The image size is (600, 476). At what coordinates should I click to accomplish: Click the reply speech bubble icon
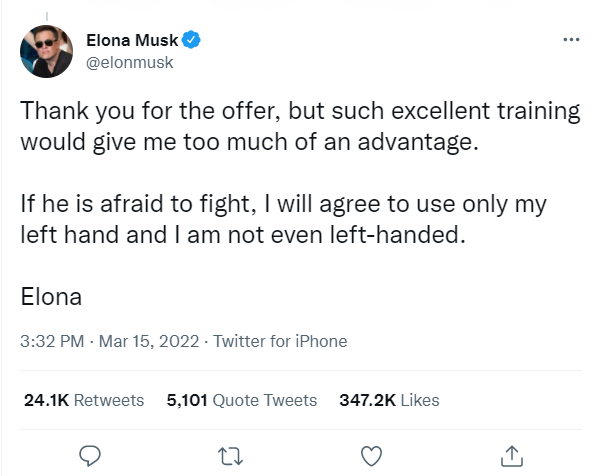tap(91, 455)
